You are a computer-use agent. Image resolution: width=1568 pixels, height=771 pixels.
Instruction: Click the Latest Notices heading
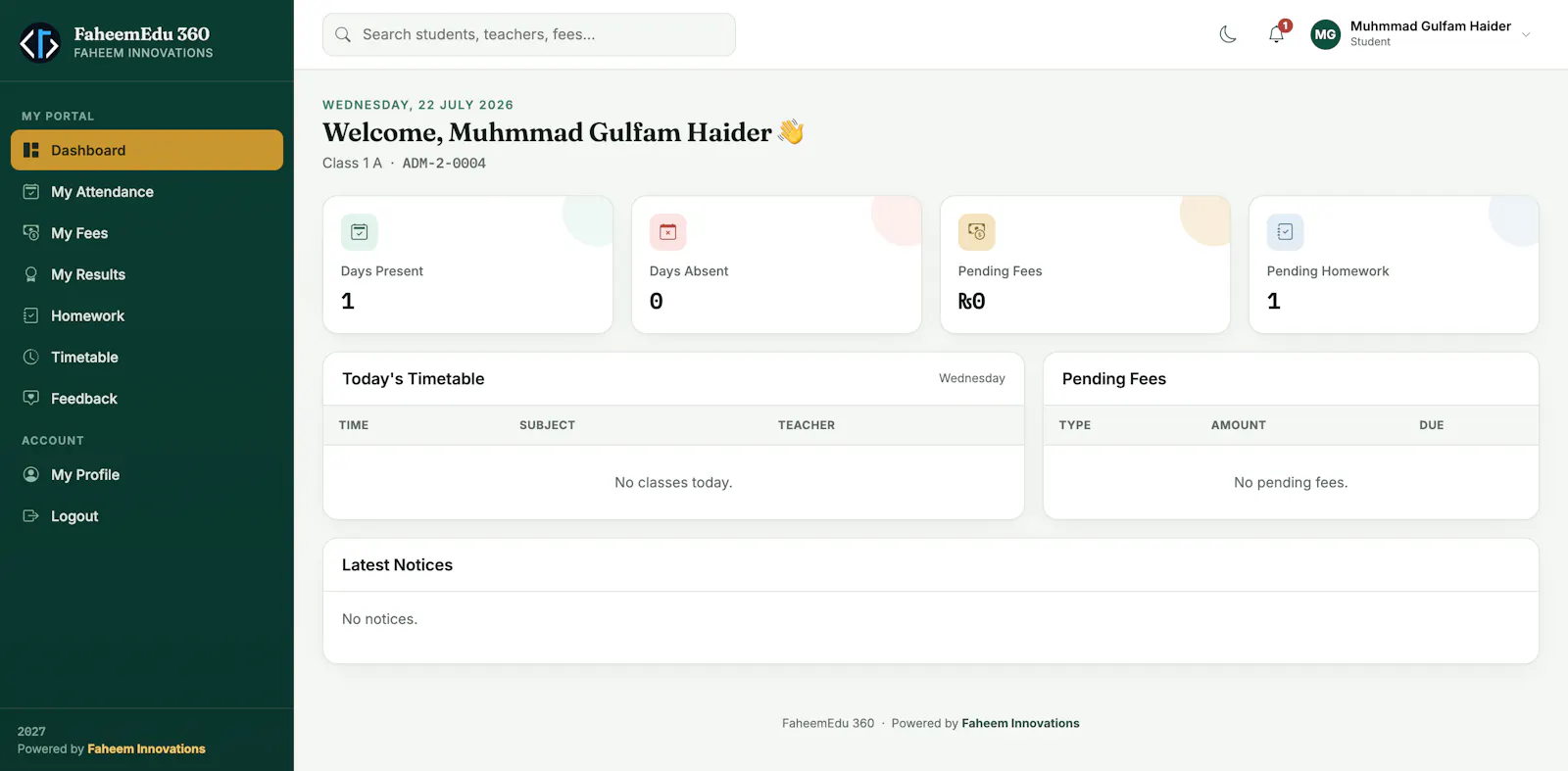click(x=397, y=565)
